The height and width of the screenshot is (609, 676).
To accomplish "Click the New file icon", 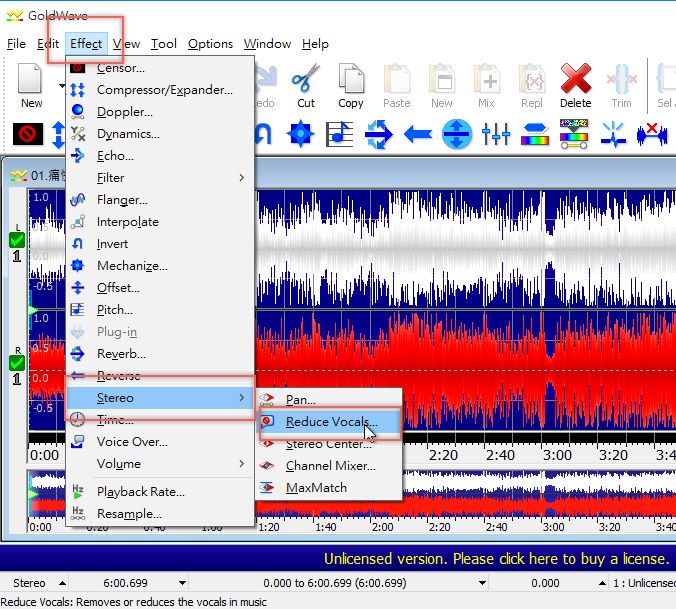I will (x=32, y=78).
